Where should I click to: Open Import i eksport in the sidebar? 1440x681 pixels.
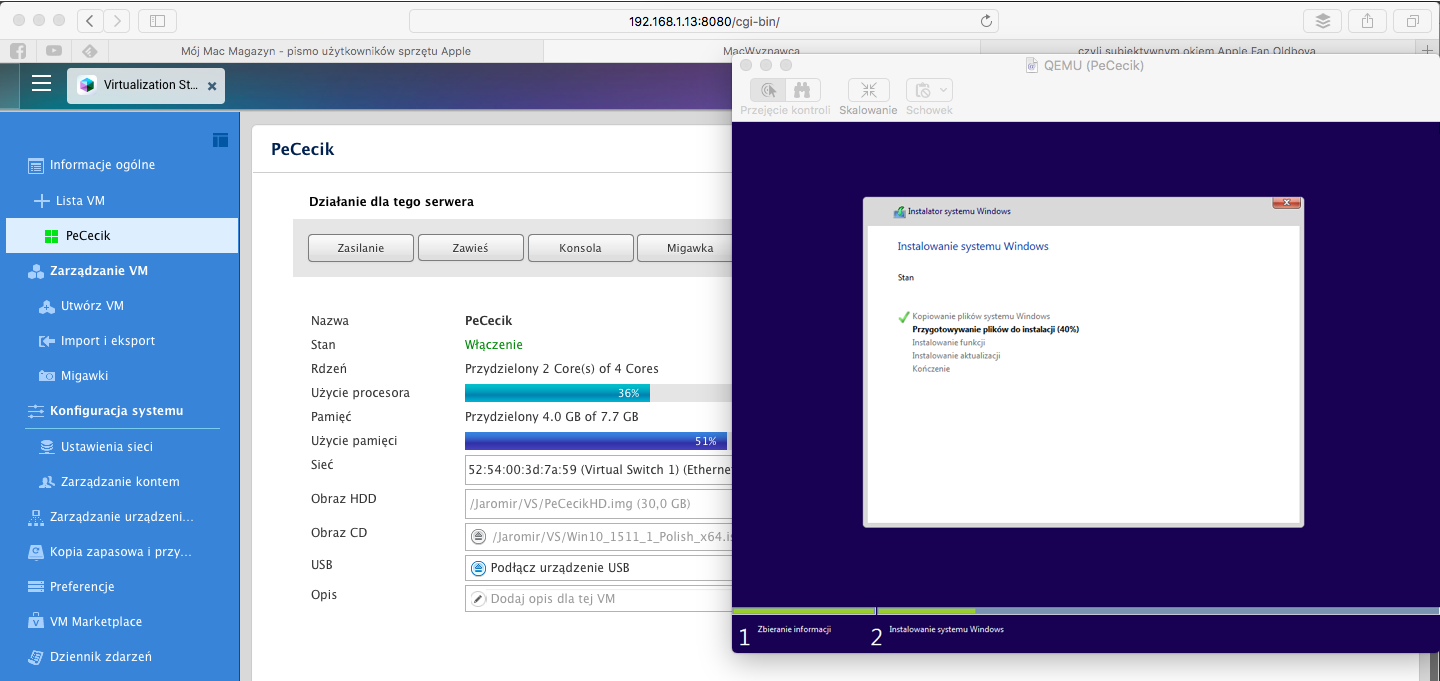click(x=108, y=341)
